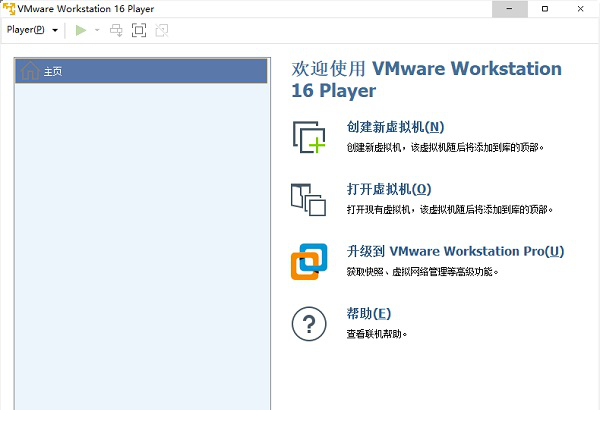The height and width of the screenshot is (426, 600).
Task: Click the home house icon
Action: 30,70
